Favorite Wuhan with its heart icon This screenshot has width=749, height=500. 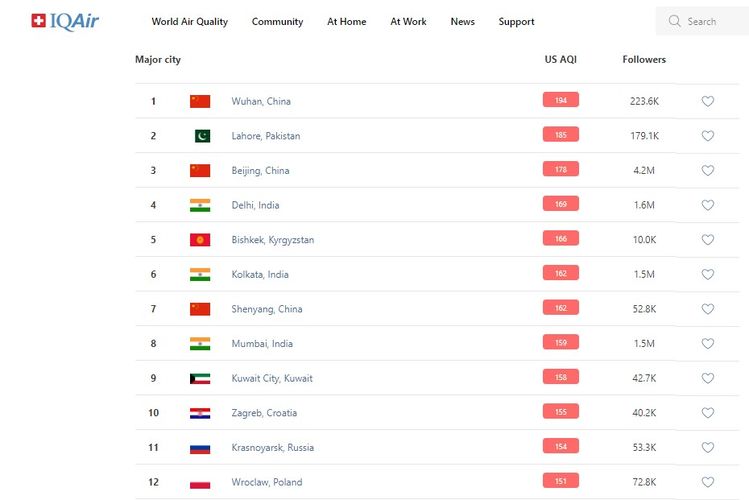[708, 101]
